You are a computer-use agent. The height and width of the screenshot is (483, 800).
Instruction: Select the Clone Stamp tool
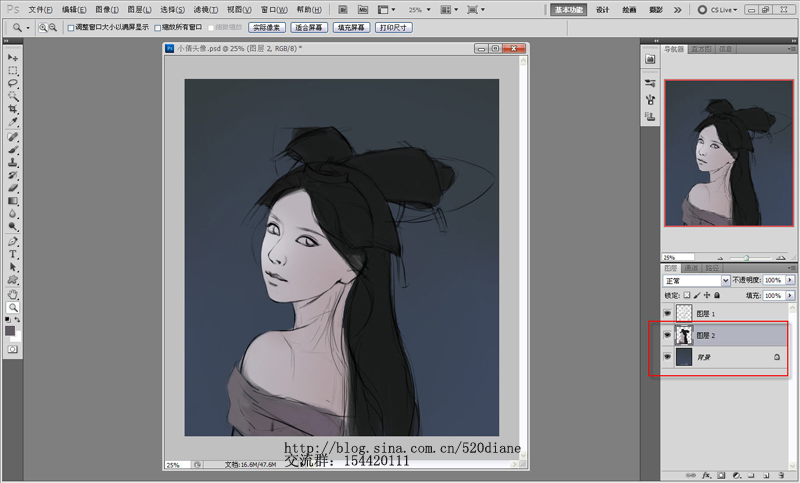tap(13, 162)
